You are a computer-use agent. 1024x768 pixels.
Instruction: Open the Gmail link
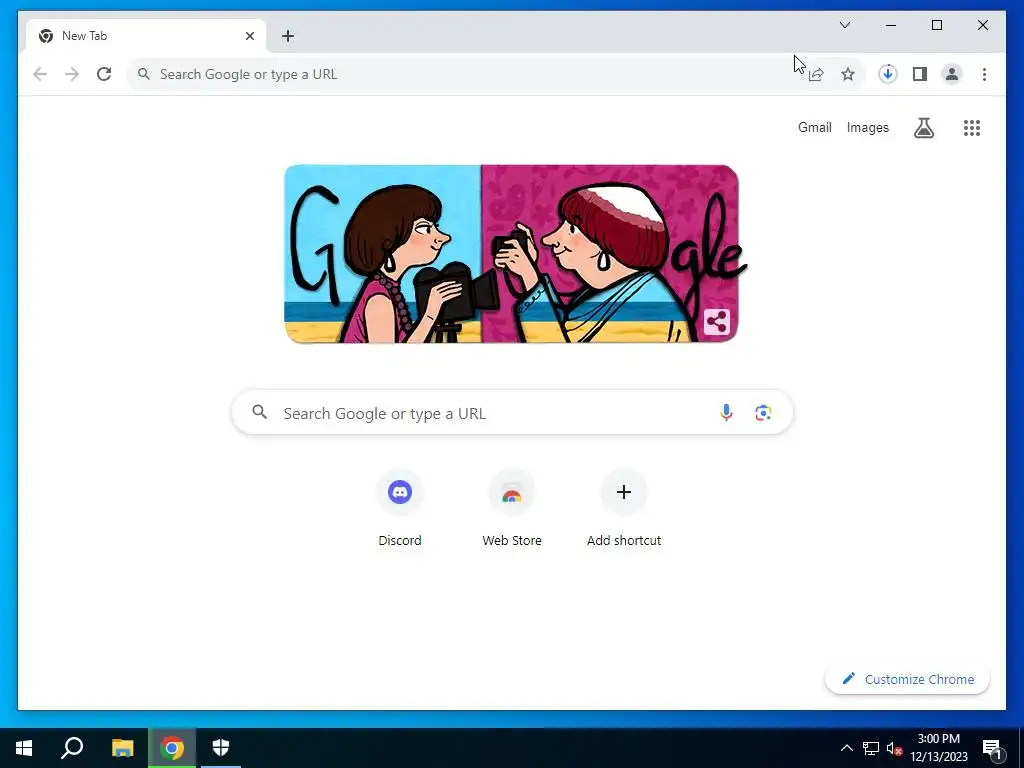pos(814,127)
